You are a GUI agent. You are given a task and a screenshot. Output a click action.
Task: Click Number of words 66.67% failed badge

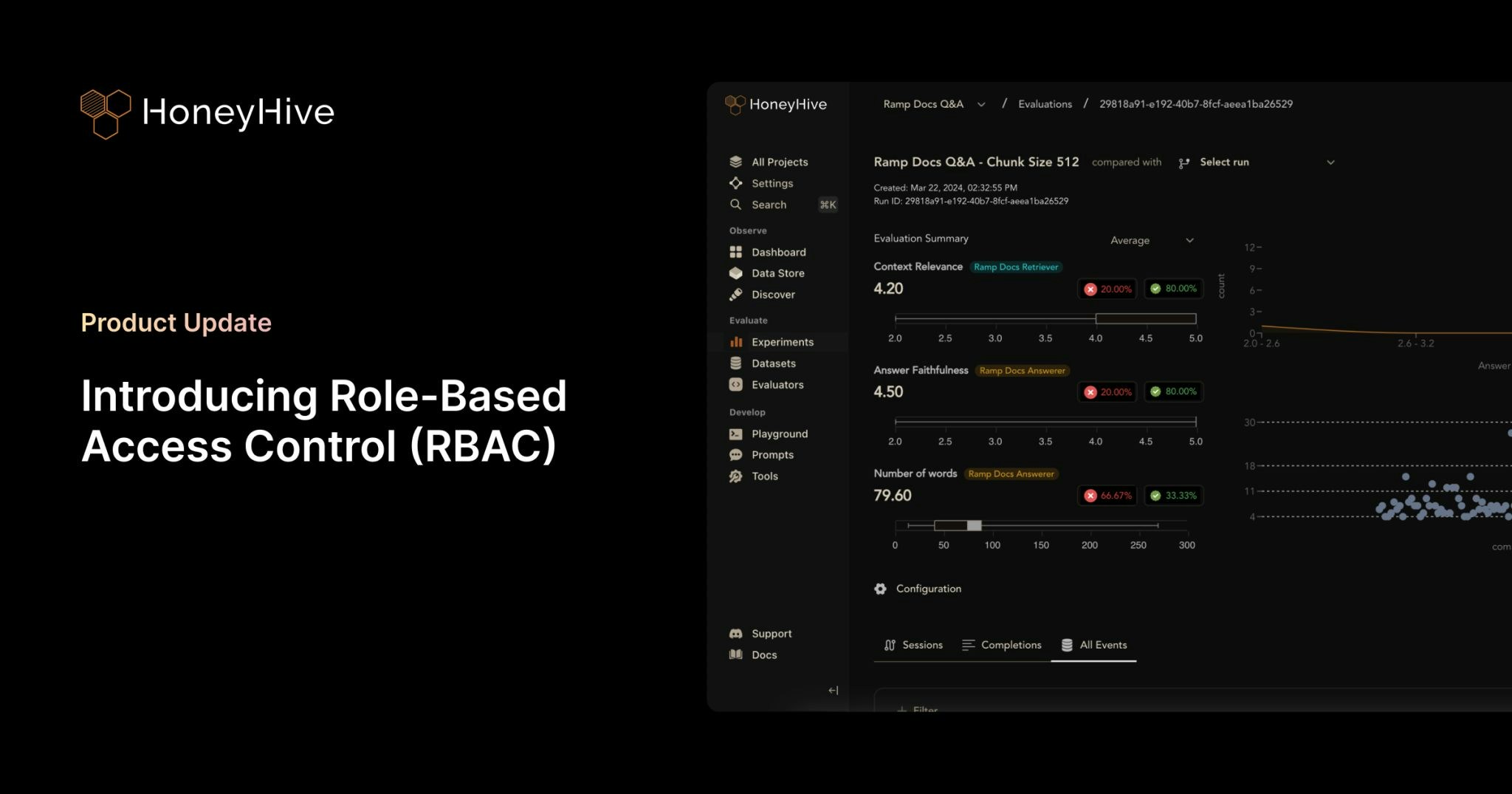coord(1108,496)
